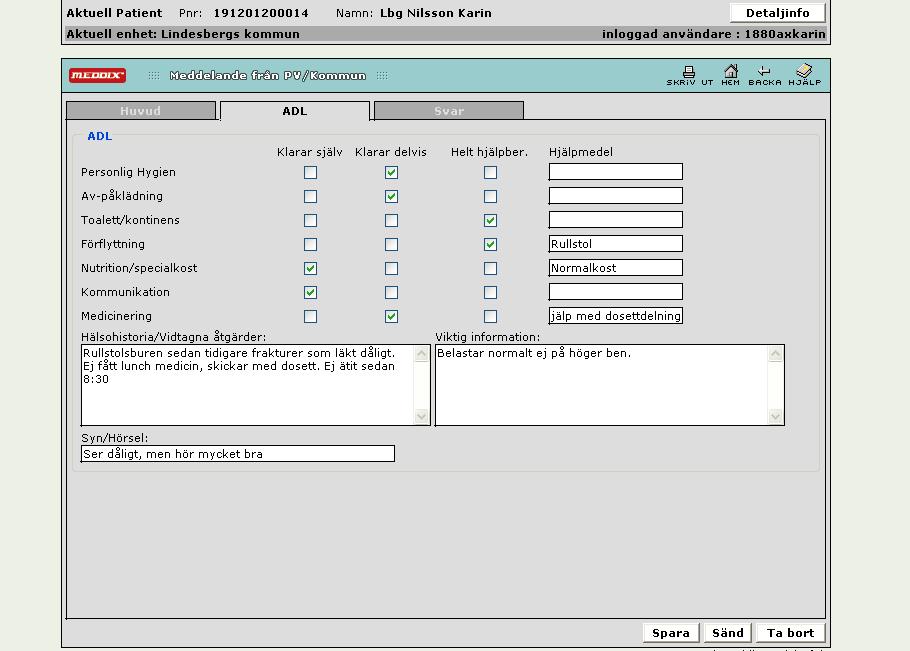Send the message with Sänd
This screenshot has height=651, width=910.
coord(728,633)
